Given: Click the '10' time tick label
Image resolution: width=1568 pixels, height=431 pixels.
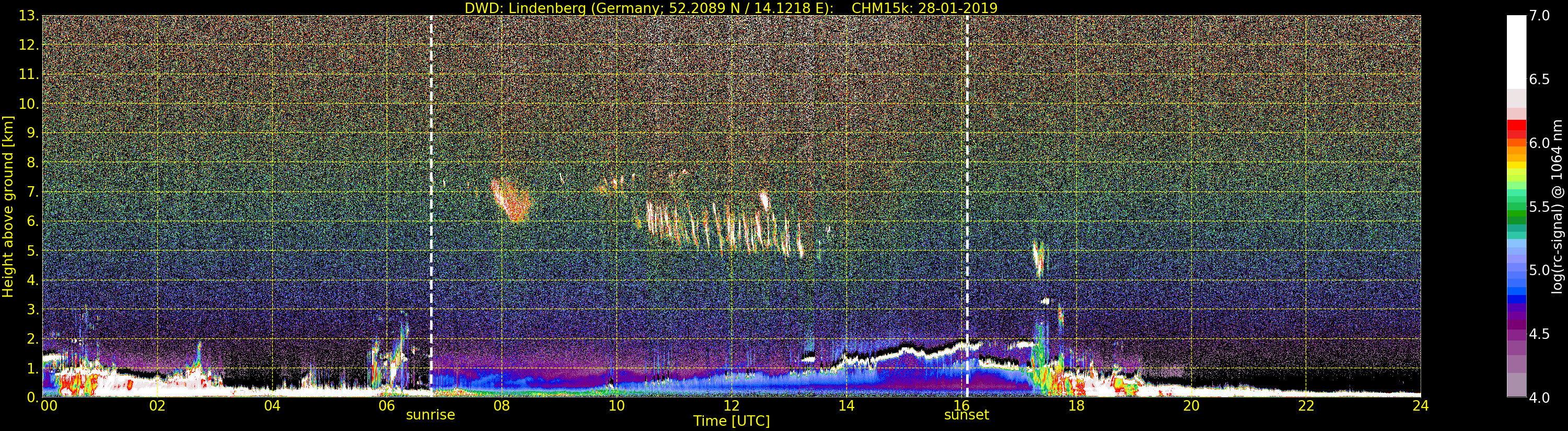Looking at the screenshot, I should 617,405.
